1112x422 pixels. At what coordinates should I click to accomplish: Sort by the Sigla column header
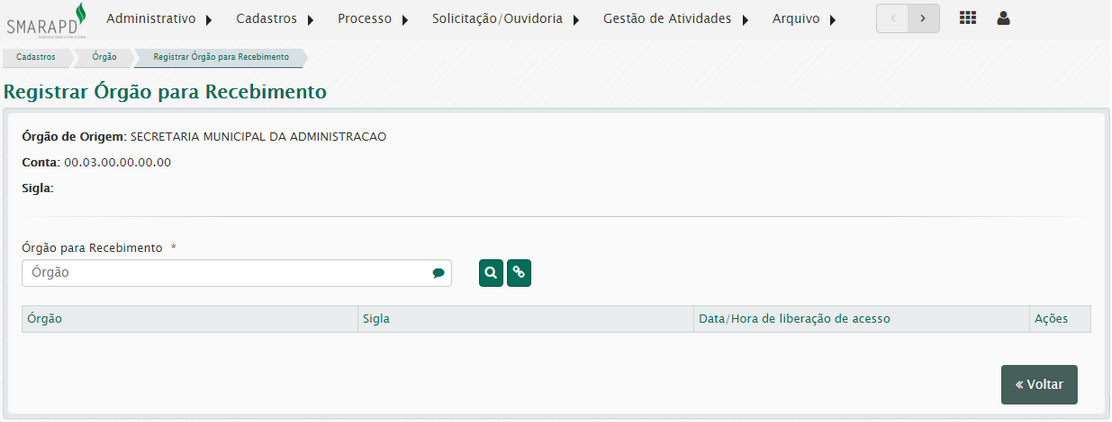(377, 319)
